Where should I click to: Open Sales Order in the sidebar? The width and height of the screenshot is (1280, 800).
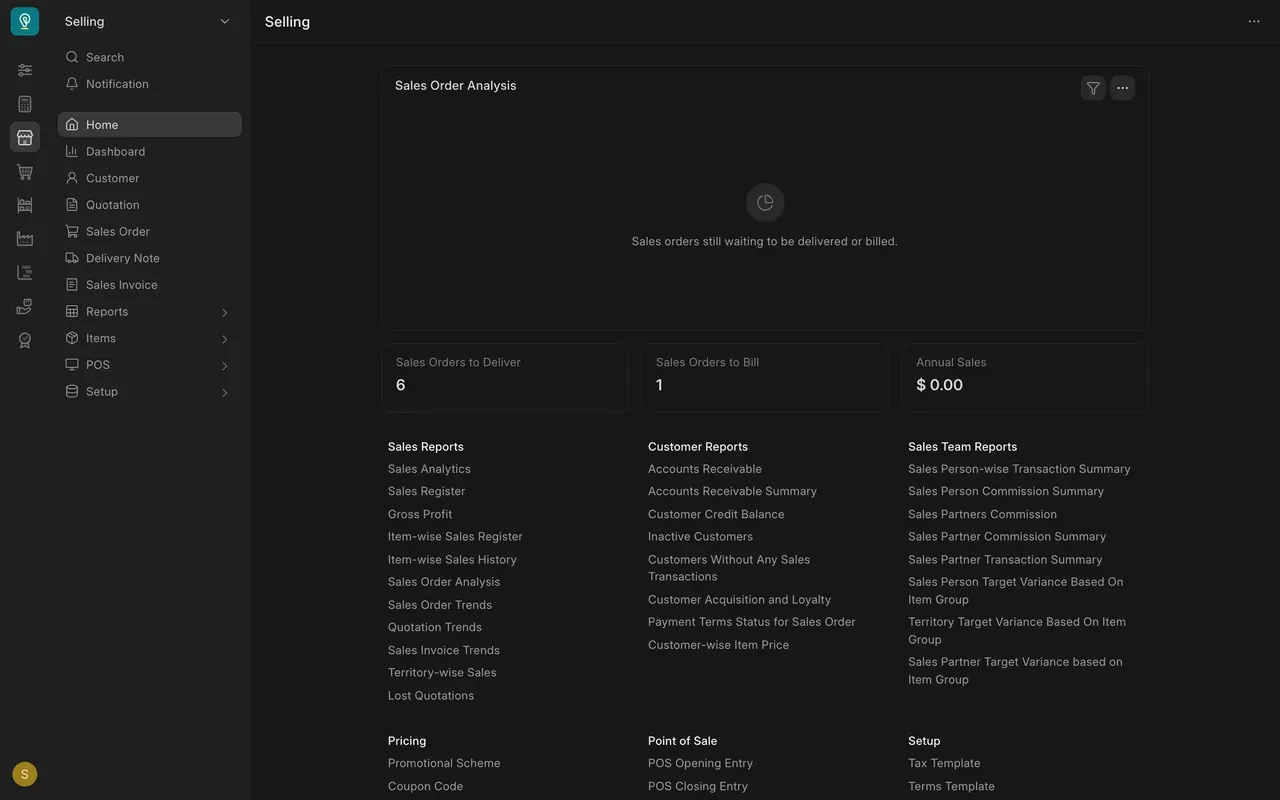[x=150, y=231]
